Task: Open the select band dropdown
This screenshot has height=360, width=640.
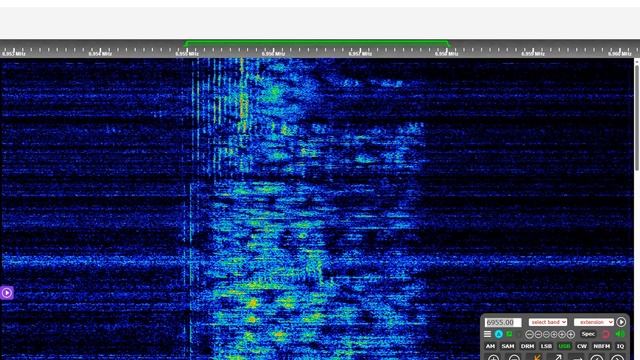Action: [548, 322]
